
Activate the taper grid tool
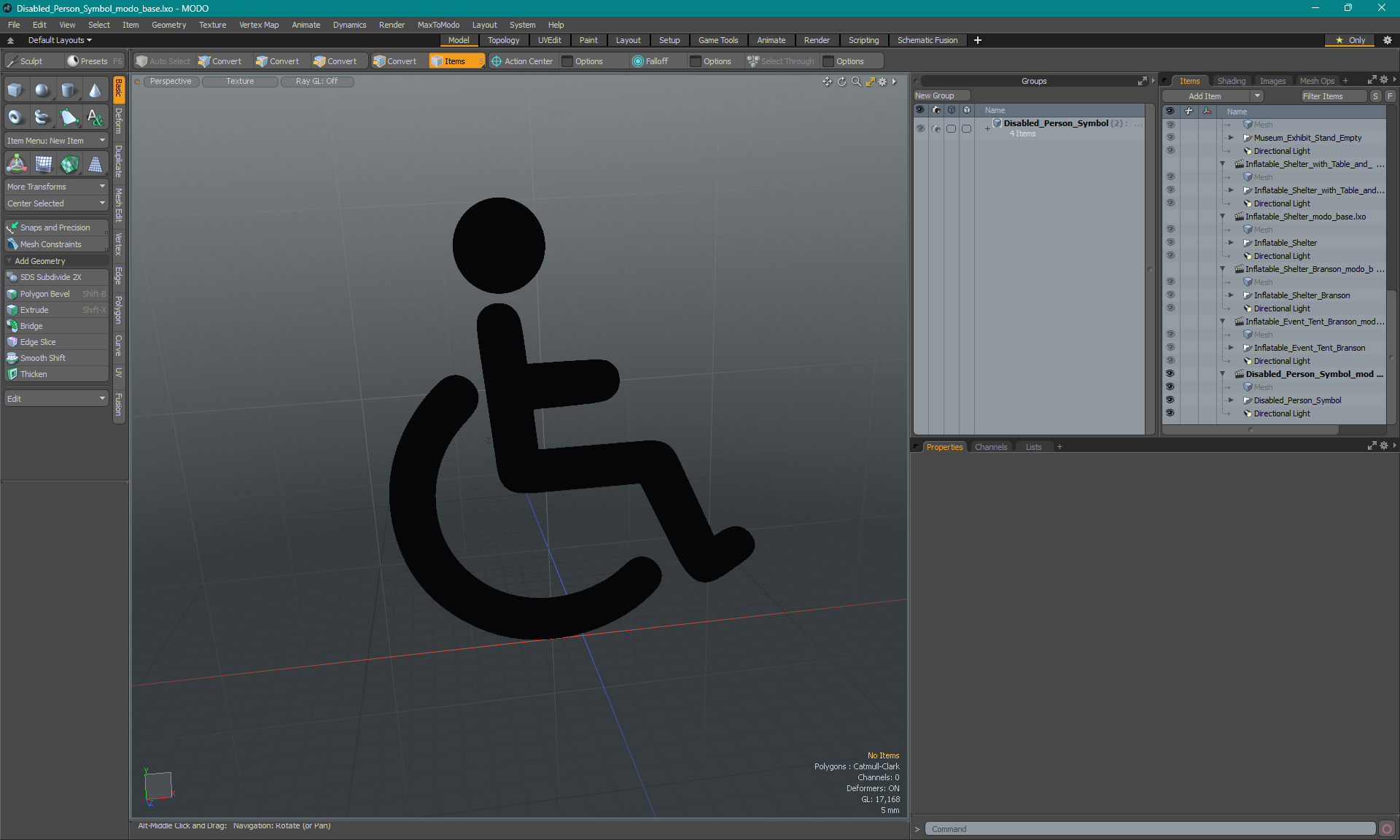coord(95,164)
